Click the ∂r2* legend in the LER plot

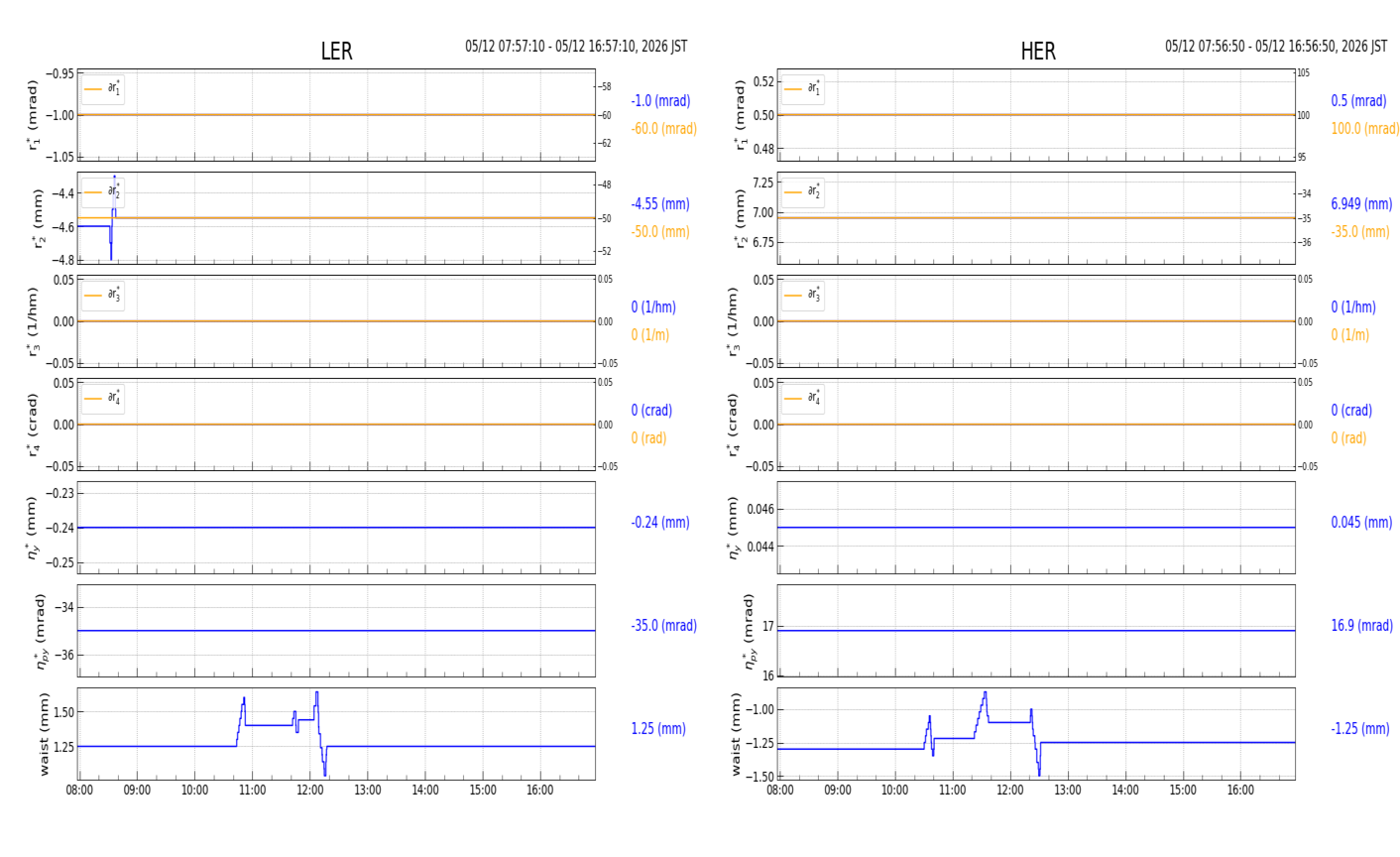103,192
